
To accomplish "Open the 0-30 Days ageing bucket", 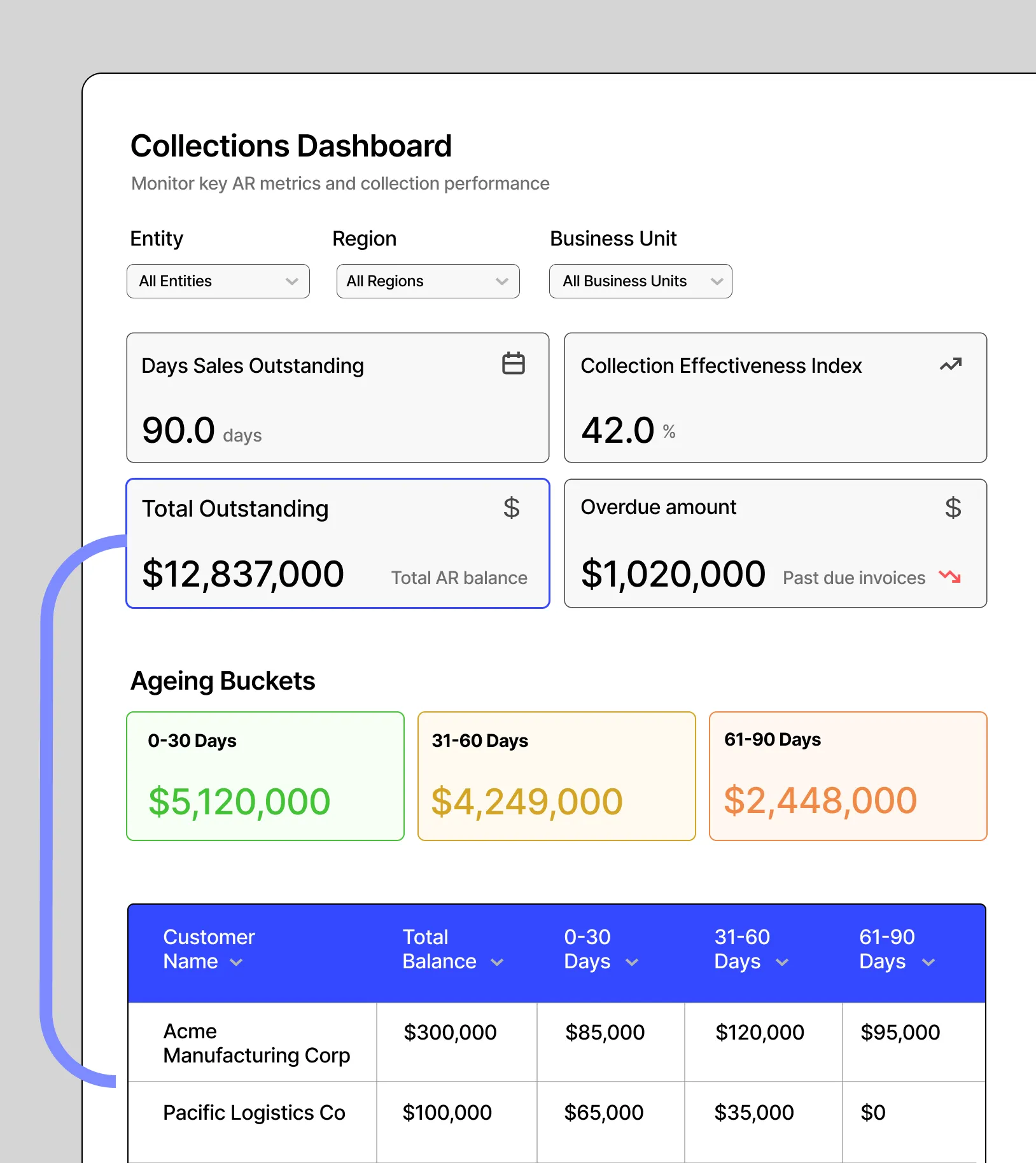I will click(265, 776).
